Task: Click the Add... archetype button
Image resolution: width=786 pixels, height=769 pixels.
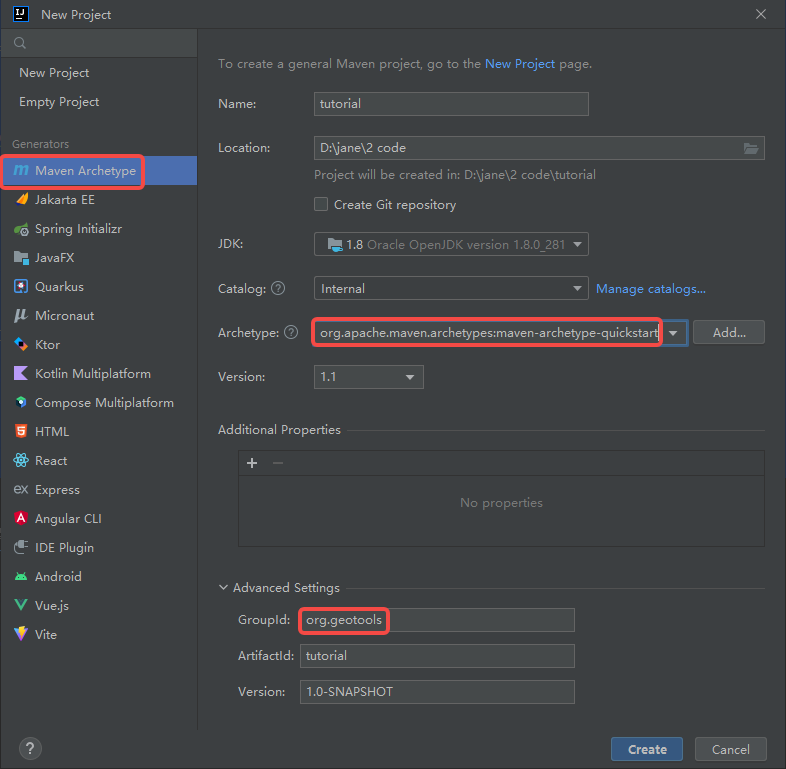Action: click(729, 332)
